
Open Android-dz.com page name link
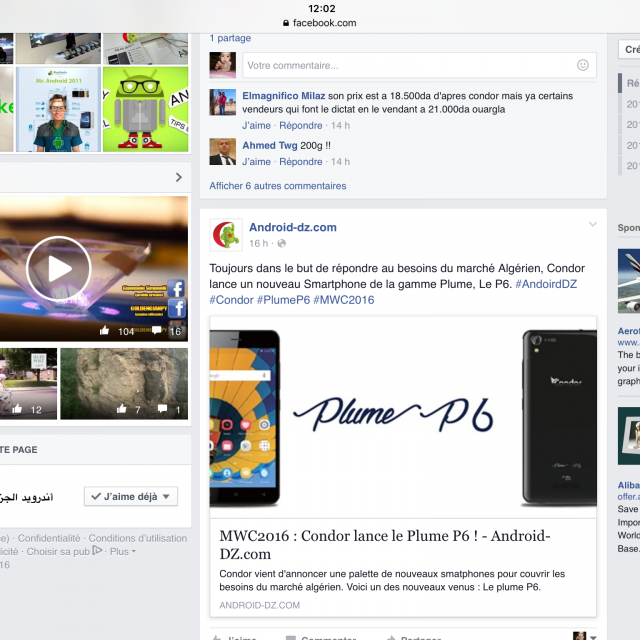[293, 227]
